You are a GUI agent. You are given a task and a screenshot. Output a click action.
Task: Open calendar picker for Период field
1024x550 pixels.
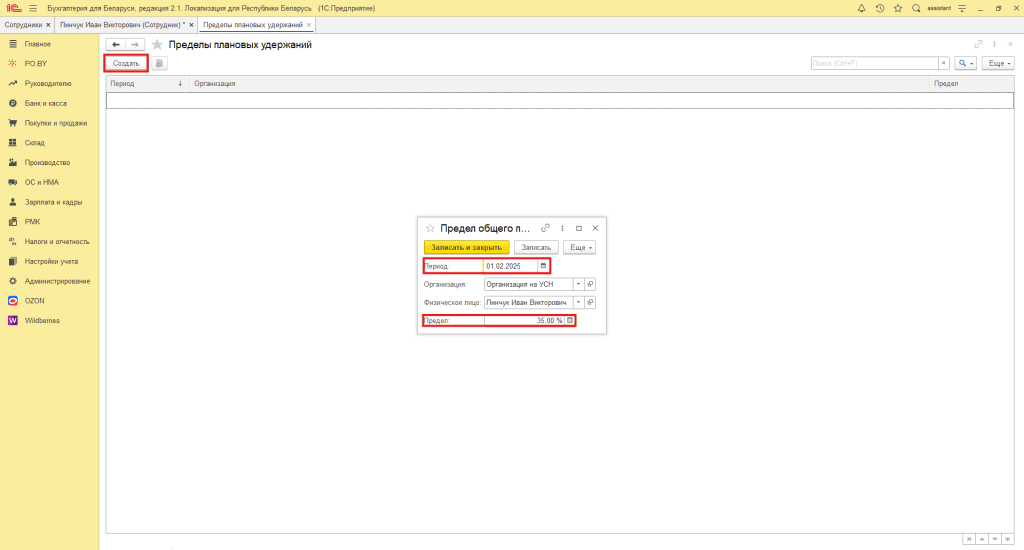tap(543, 266)
